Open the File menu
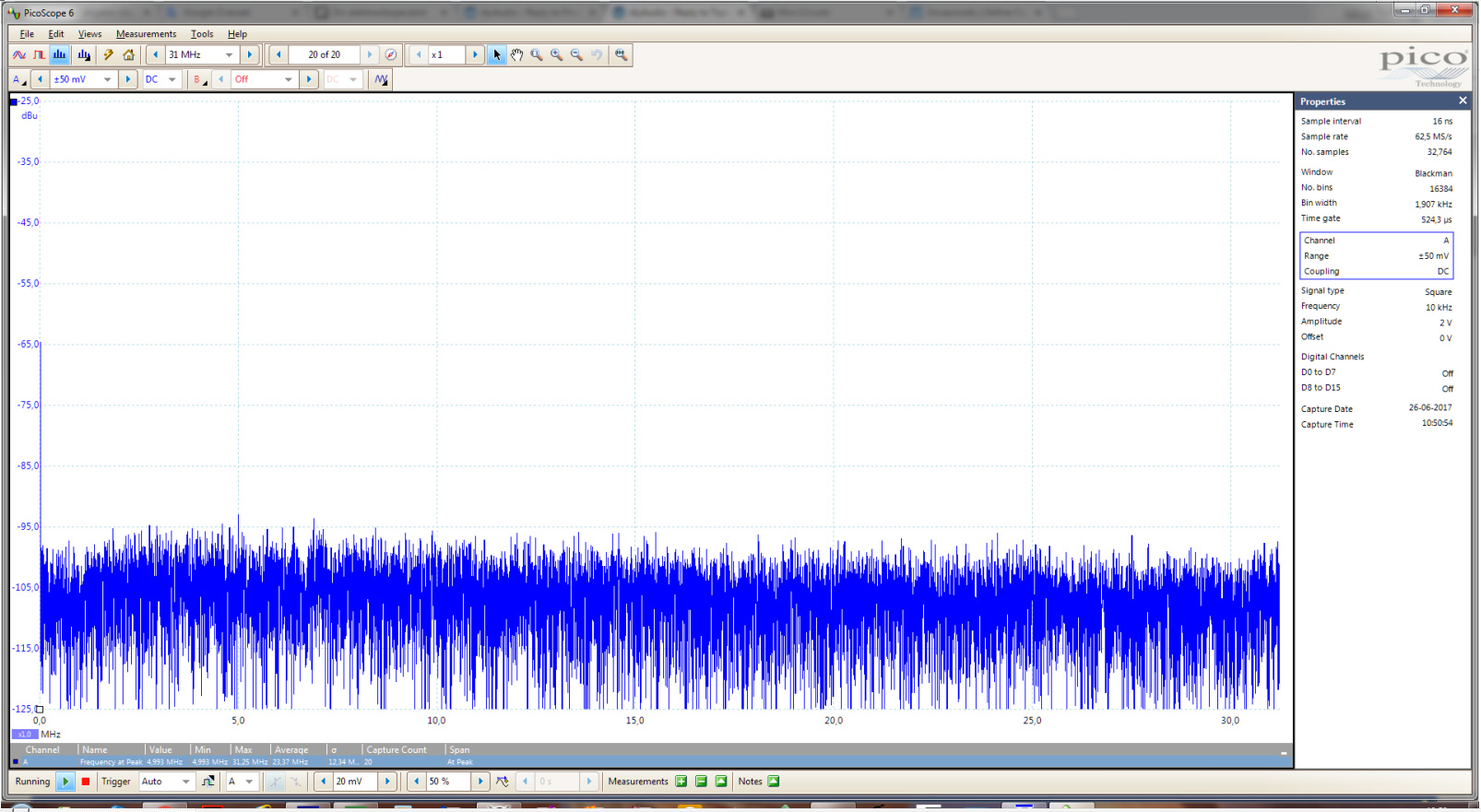The height and width of the screenshot is (812, 1481). pyautogui.click(x=27, y=34)
